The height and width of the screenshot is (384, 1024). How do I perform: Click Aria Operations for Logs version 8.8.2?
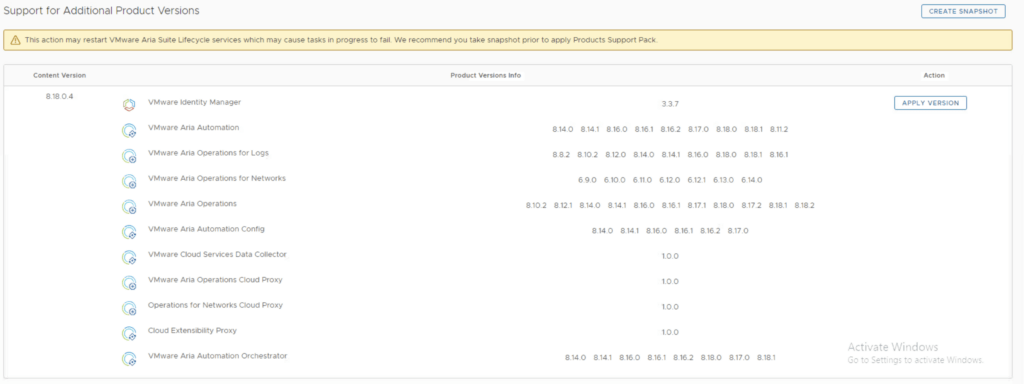pyautogui.click(x=561, y=155)
